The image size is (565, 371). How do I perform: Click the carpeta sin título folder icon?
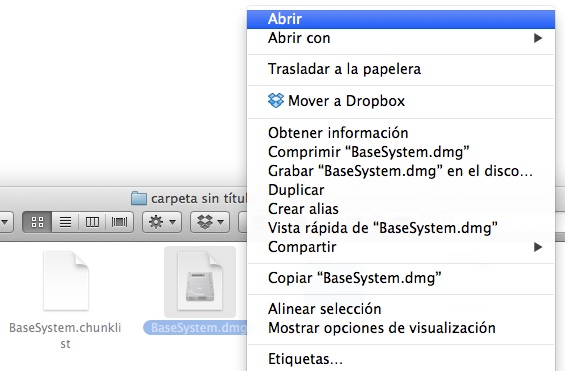click(x=139, y=198)
